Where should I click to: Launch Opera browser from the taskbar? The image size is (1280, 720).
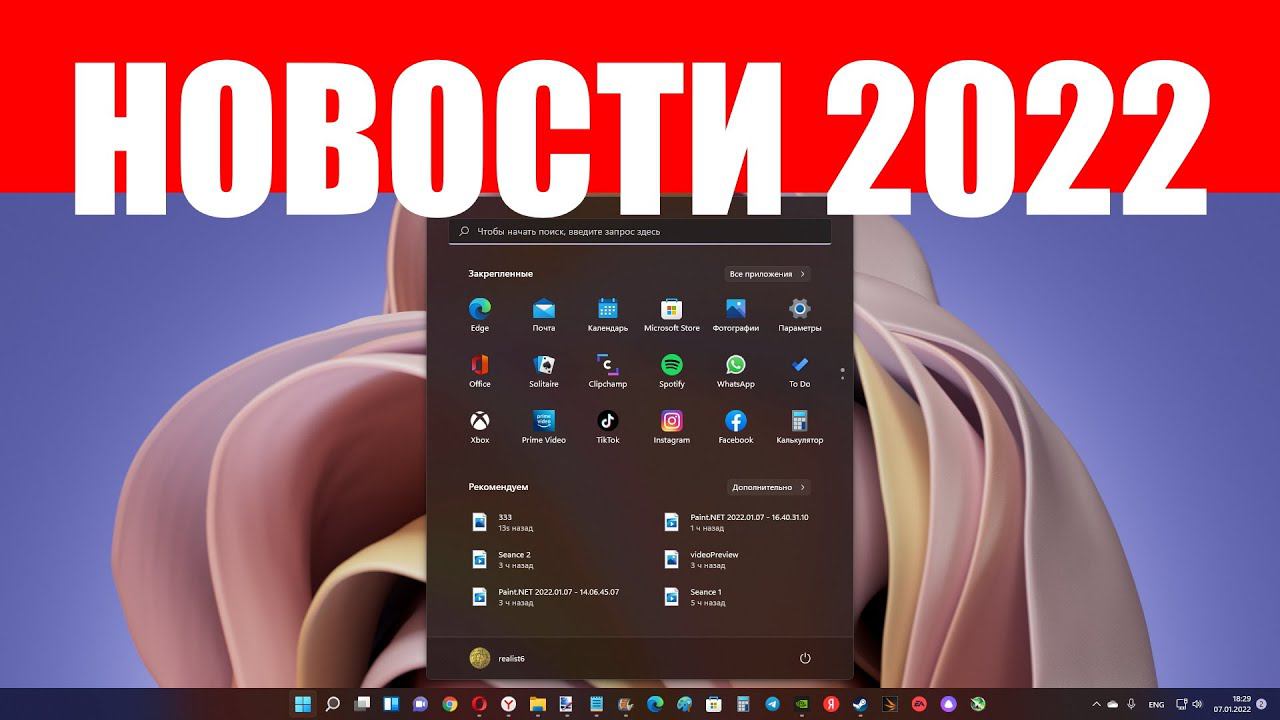click(479, 704)
